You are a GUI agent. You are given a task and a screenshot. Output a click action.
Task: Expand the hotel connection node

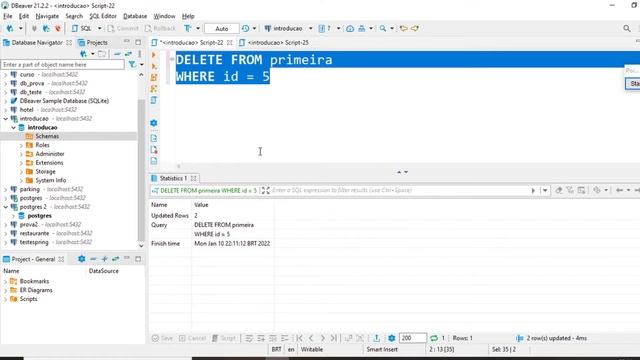click(x=5, y=110)
